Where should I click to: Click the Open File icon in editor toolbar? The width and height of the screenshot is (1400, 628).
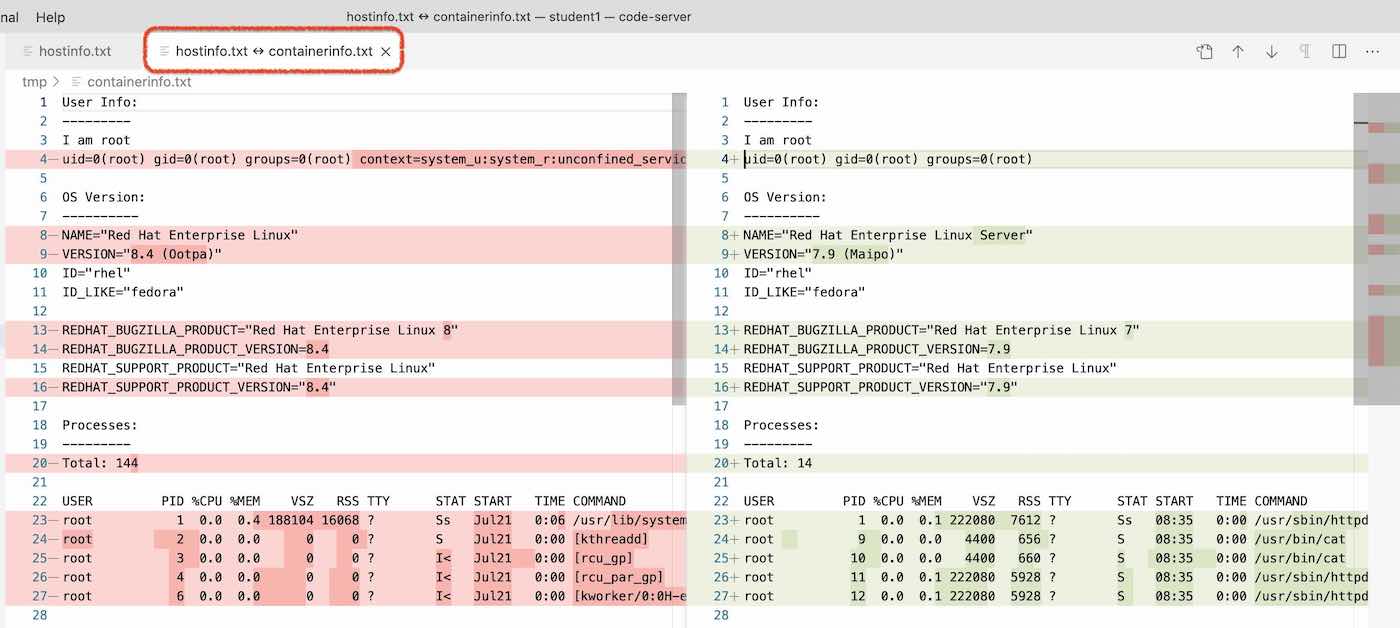point(1204,51)
